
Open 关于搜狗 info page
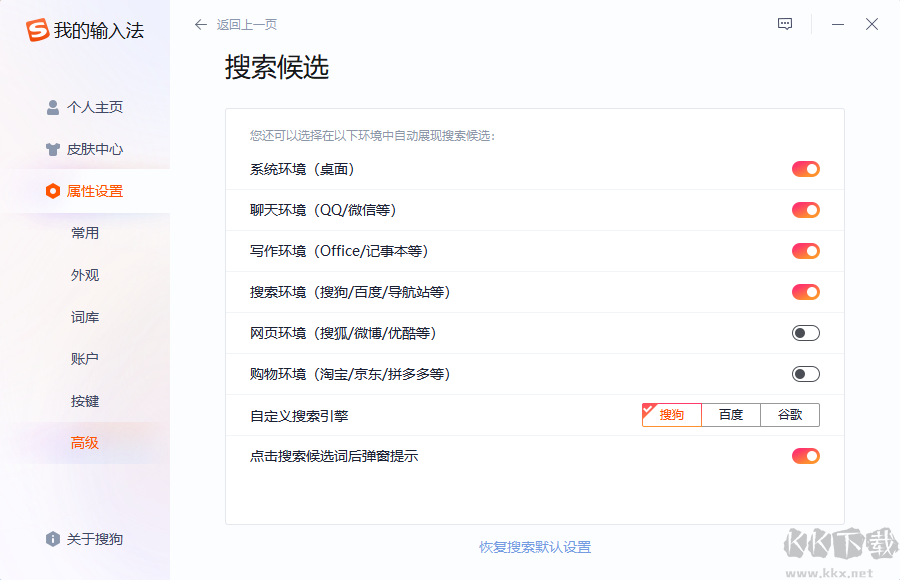(85, 539)
